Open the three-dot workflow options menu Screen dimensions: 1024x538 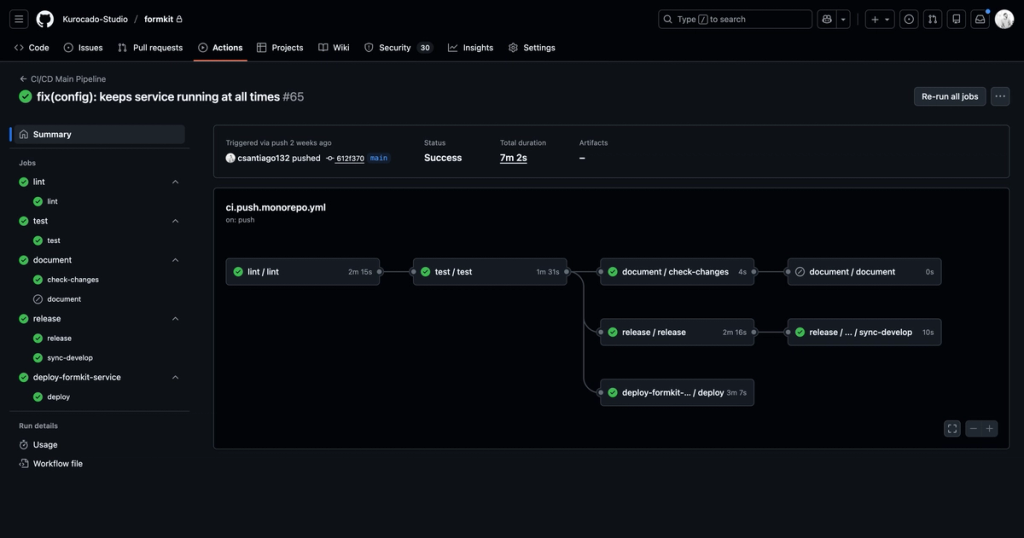(x=1000, y=97)
